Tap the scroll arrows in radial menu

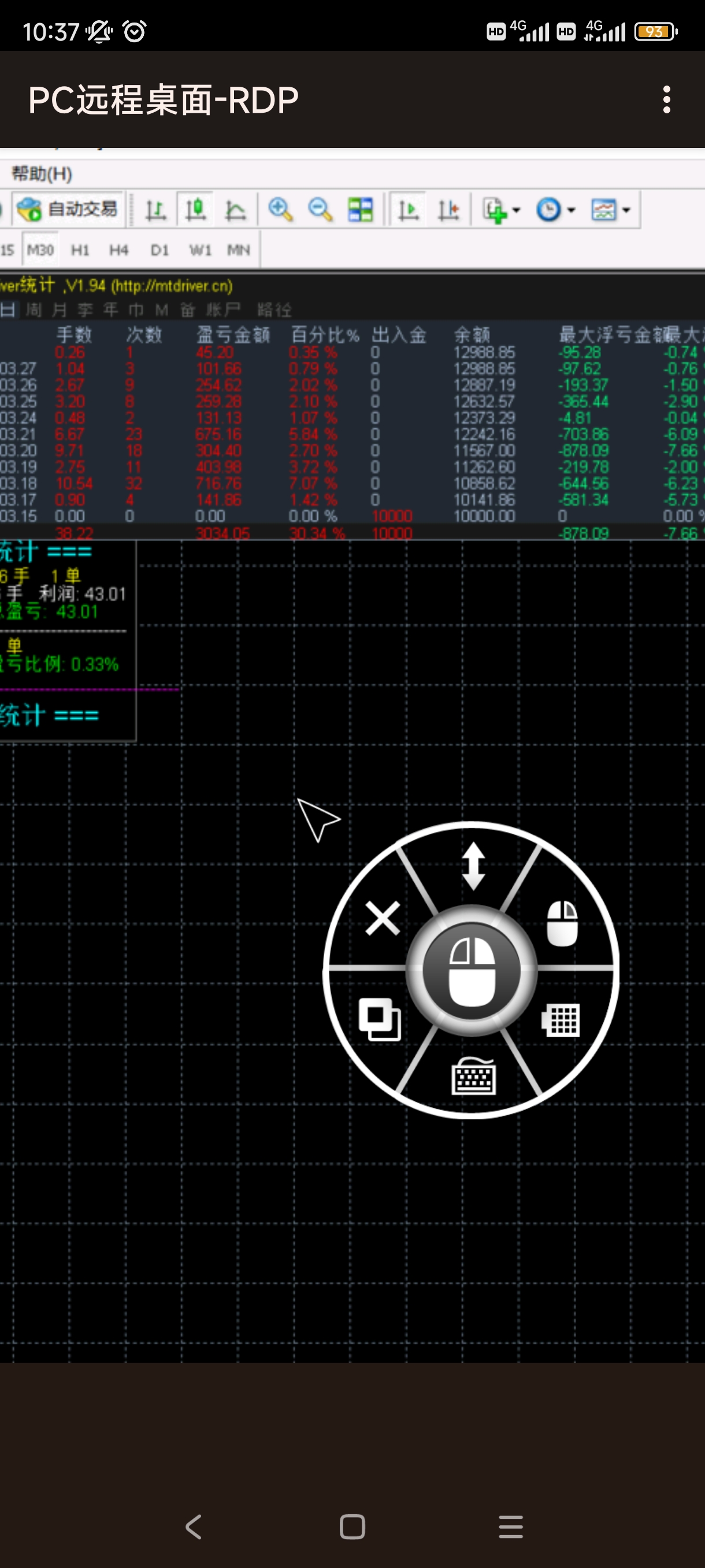click(473, 866)
